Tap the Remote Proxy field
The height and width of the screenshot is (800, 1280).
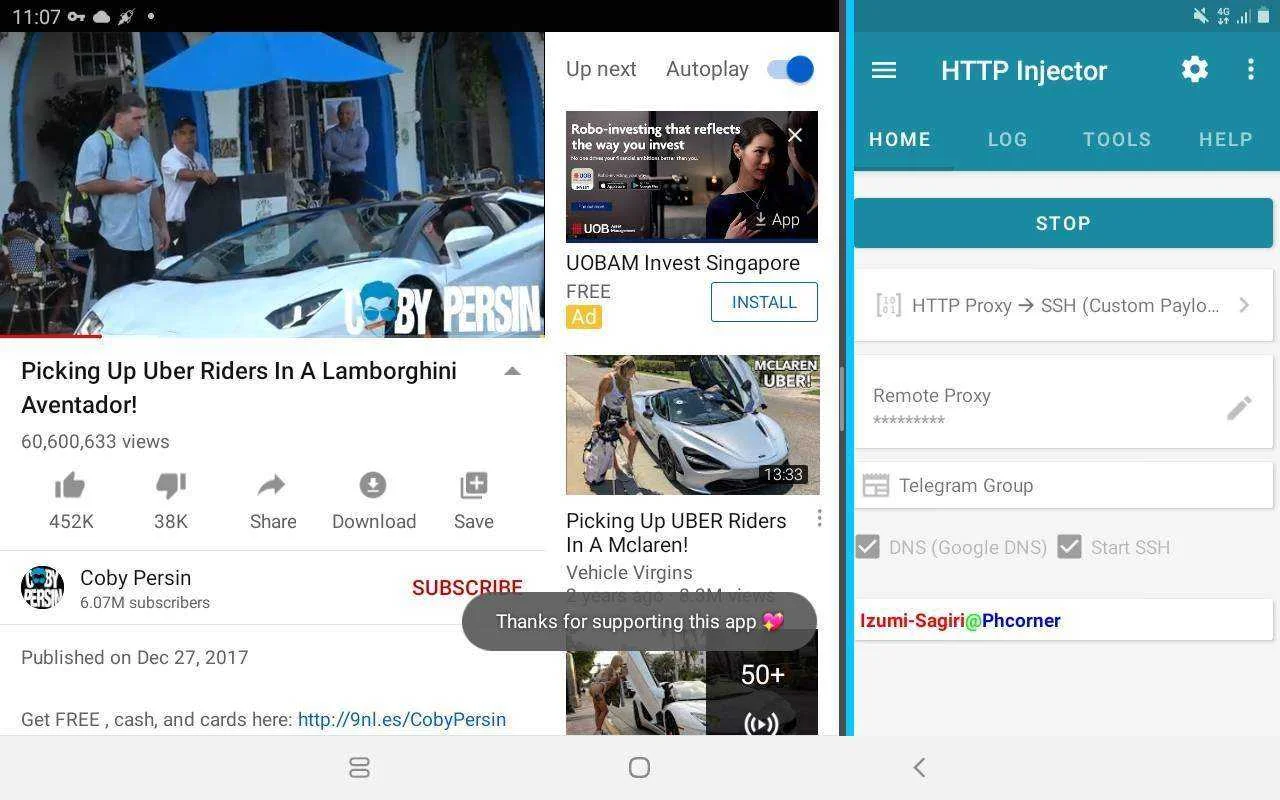(x=1063, y=402)
